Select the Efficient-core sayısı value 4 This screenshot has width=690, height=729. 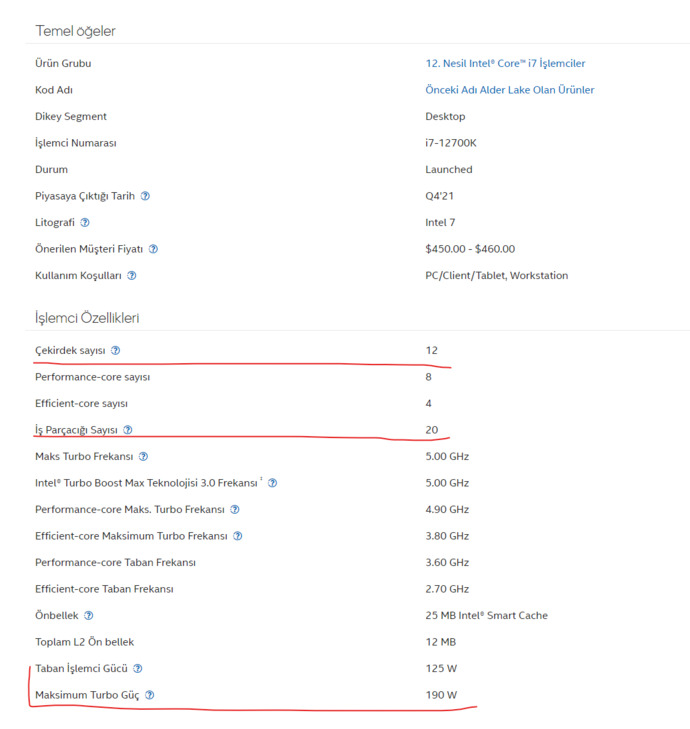point(428,403)
